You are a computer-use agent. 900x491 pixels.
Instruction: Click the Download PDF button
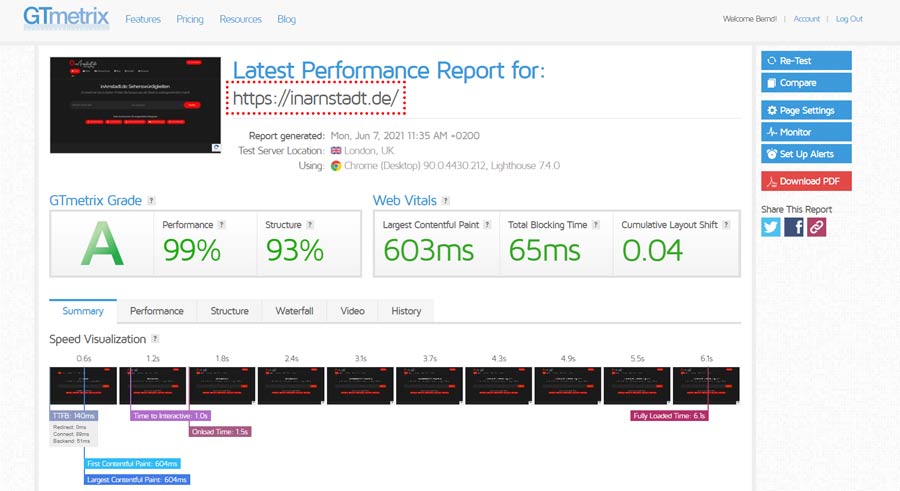(x=806, y=181)
